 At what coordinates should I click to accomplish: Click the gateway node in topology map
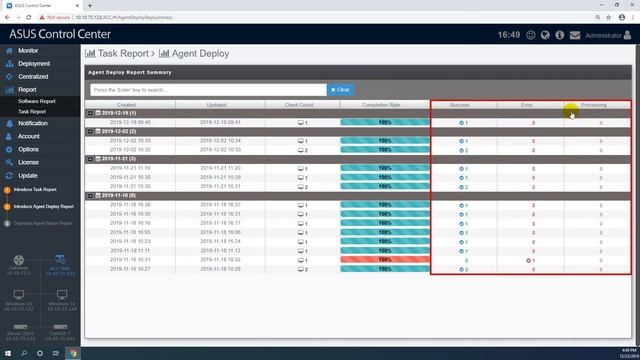[x=19, y=260]
